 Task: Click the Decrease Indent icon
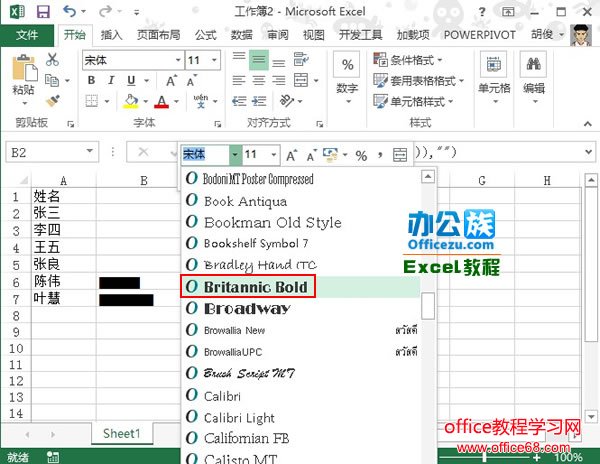coord(239,101)
